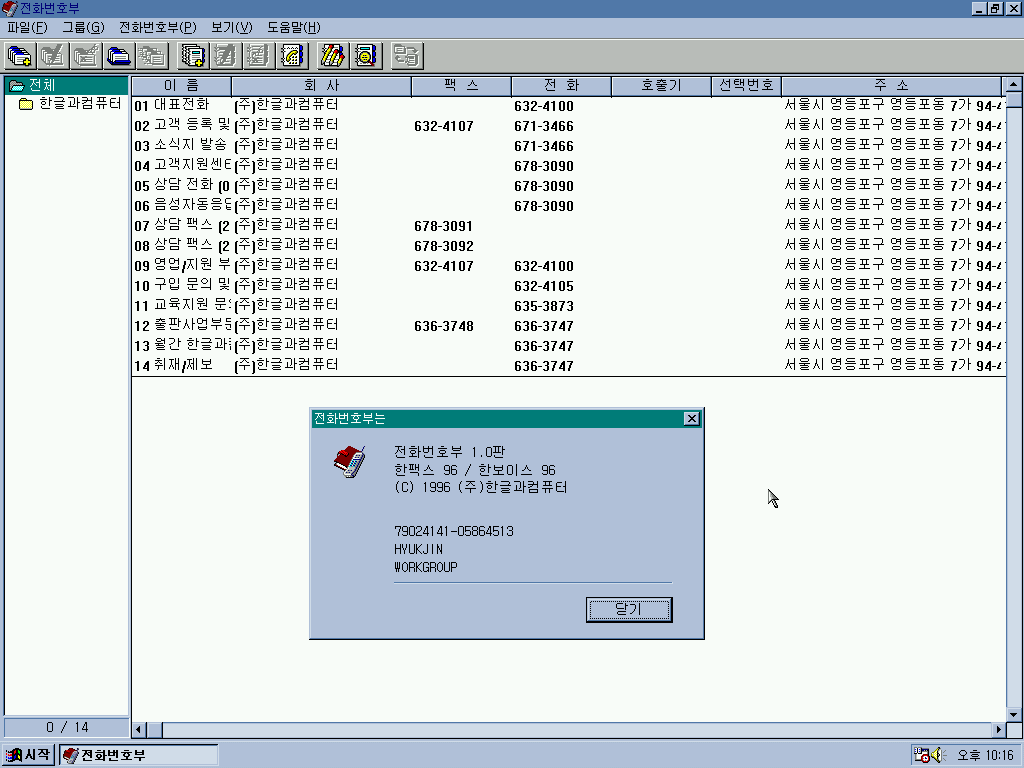Click the phonebook title bar icon
The width and height of the screenshot is (1024, 768).
pyautogui.click(x=9, y=8)
